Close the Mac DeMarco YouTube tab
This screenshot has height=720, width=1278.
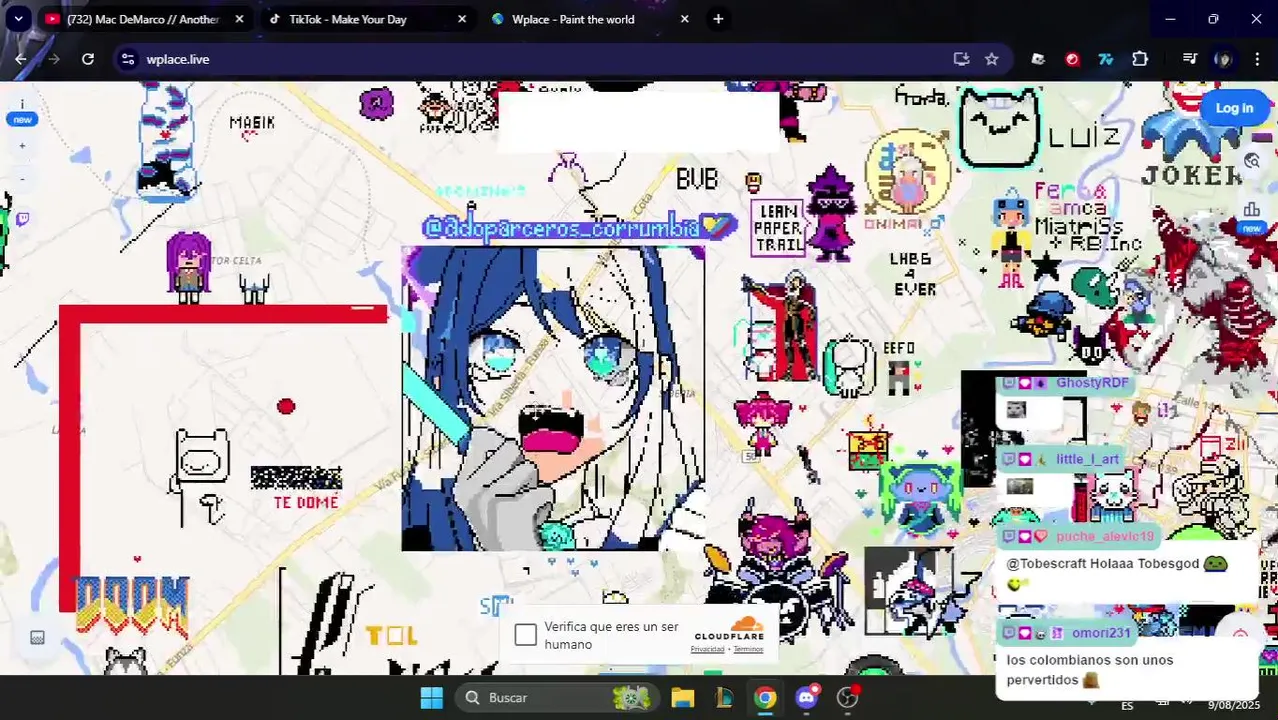click(x=239, y=19)
